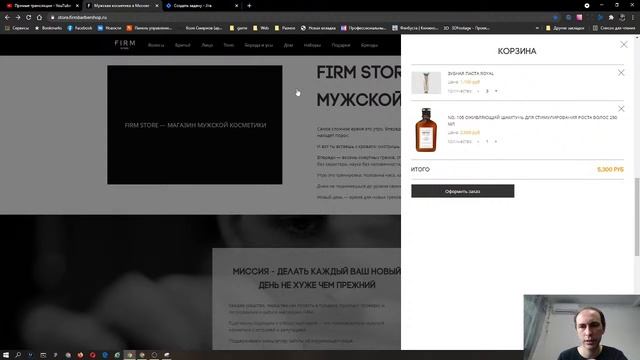
Task: Decrease quantity of No. 106 shampoo
Action: tap(478, 142)
